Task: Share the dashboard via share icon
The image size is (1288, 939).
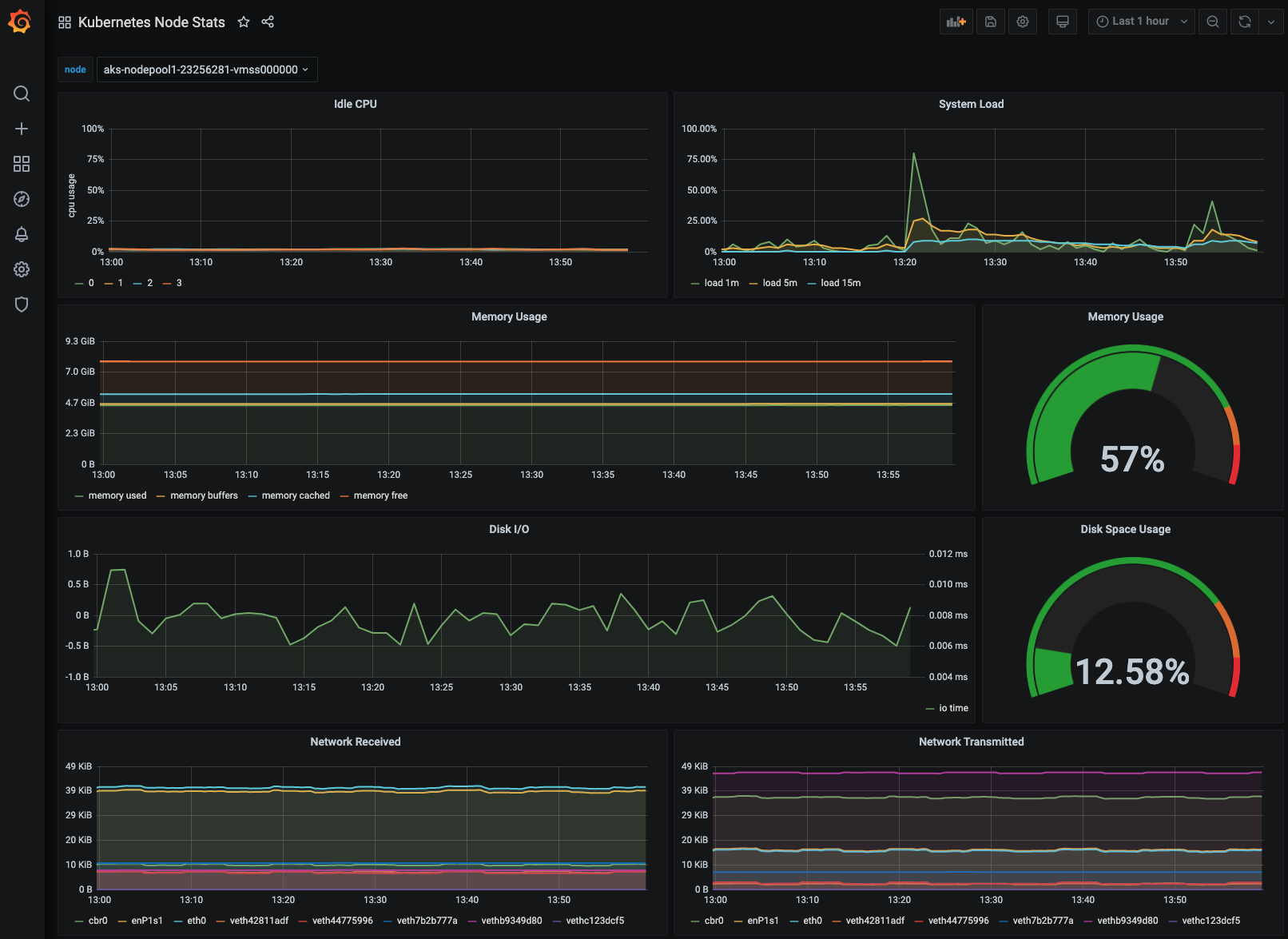Action: pos(268,22)
